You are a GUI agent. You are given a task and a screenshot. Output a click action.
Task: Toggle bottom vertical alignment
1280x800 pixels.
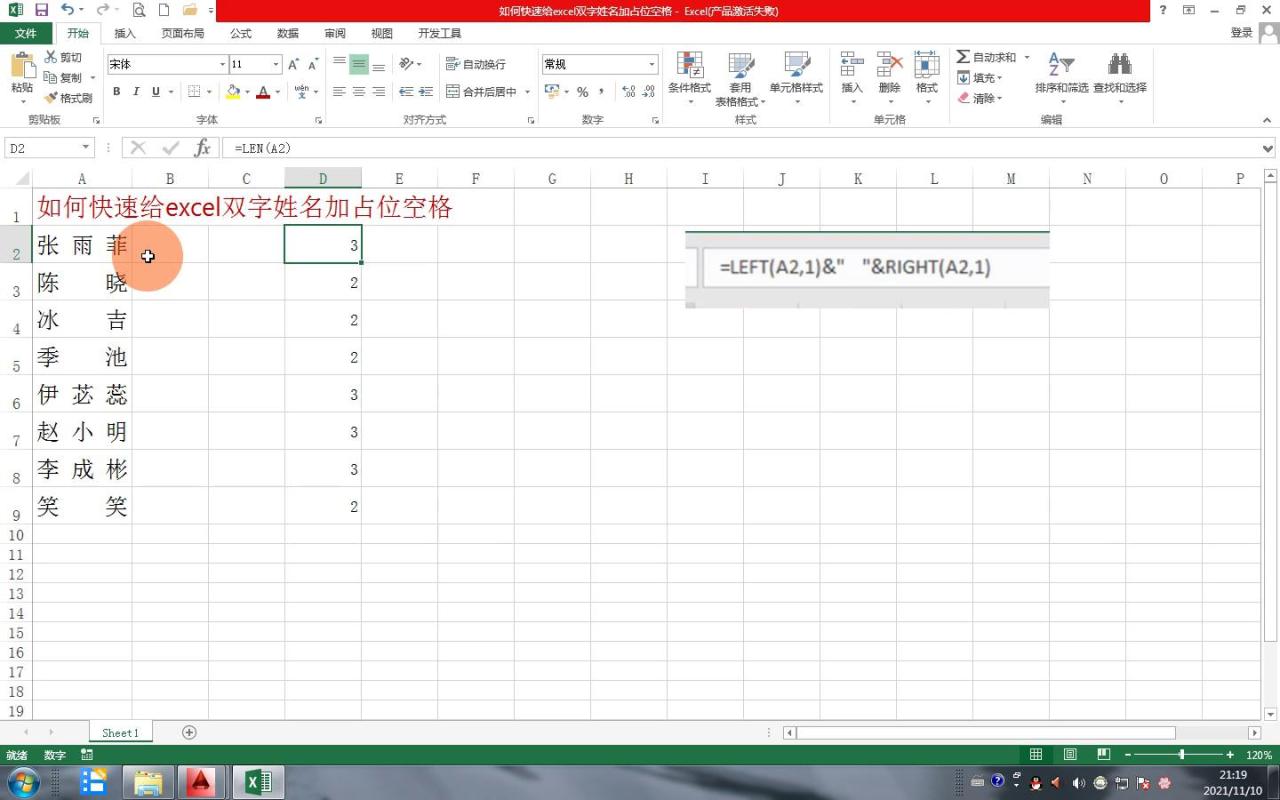pyautogui.click(x=379, y=64)
